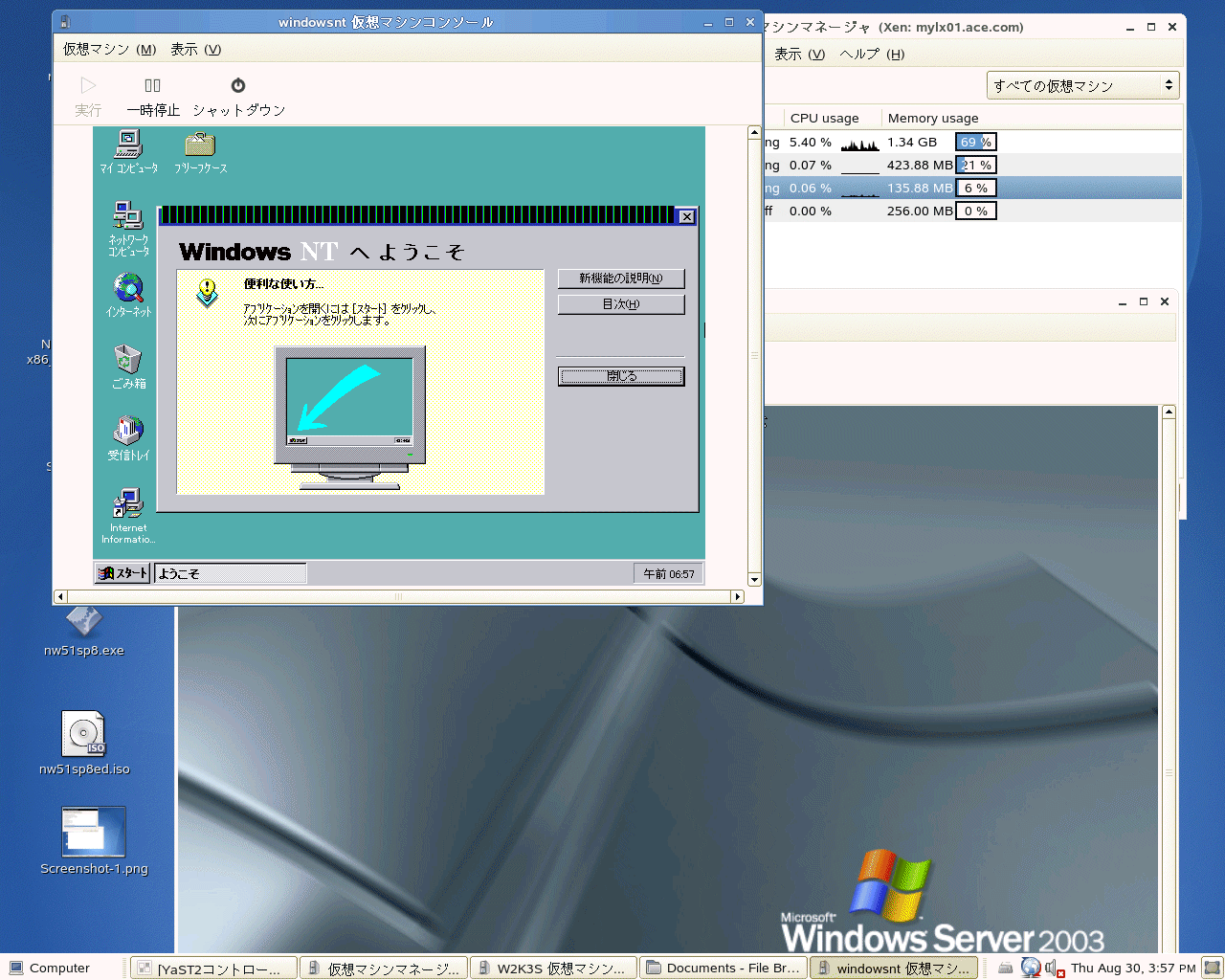The image size is (1225, 980).
Task: Open the 仮想マシン menu in console window
Action: tap(109, 50)
